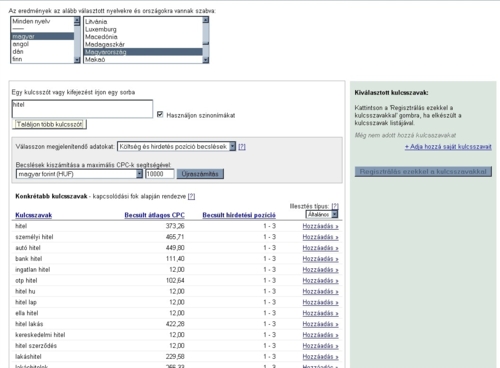This screenshot has width=500, height=368.
Task: Click the max CPC field showing 10000
Action: pyautogui.click(x=160, y=174)
